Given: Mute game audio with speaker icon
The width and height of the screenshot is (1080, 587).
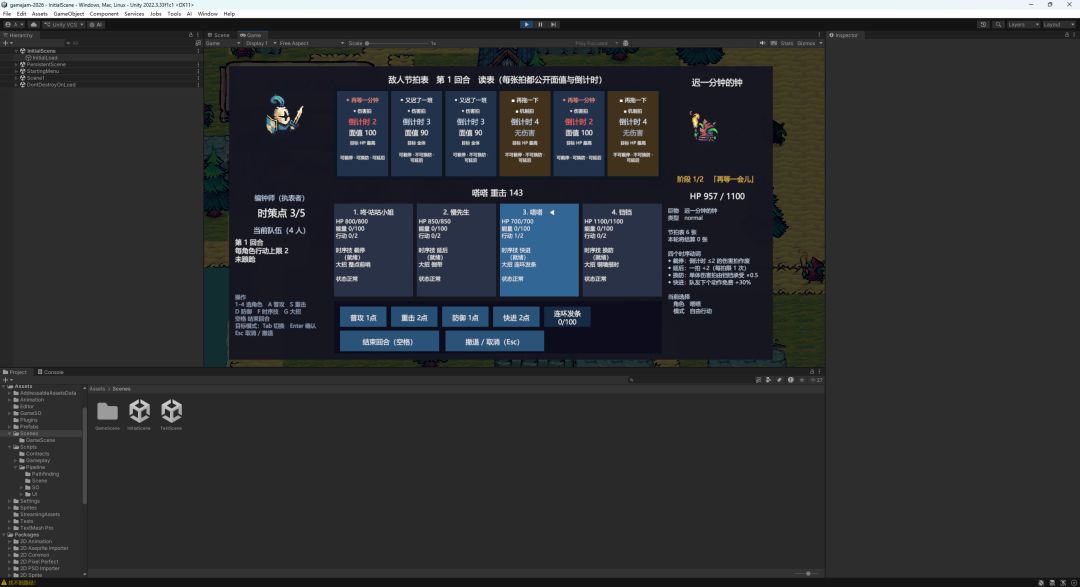Looking at the screenshot, I should pyautogui.click(x=762, y=43).
